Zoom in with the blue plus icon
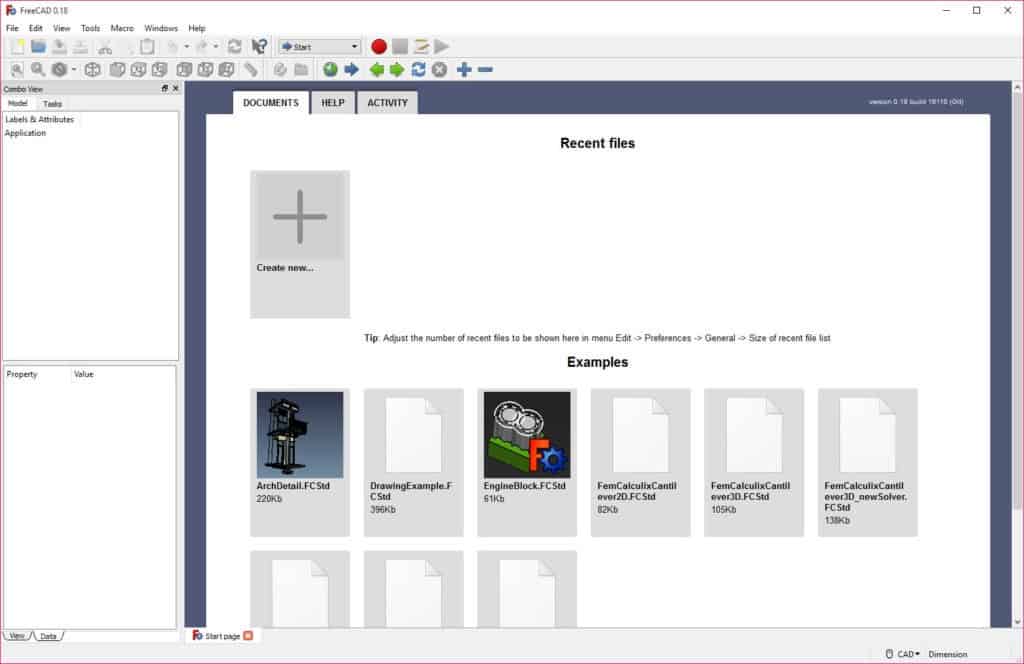Image resolution: width=1024 pixels, height=664 pixels. (x=464, y=69)
